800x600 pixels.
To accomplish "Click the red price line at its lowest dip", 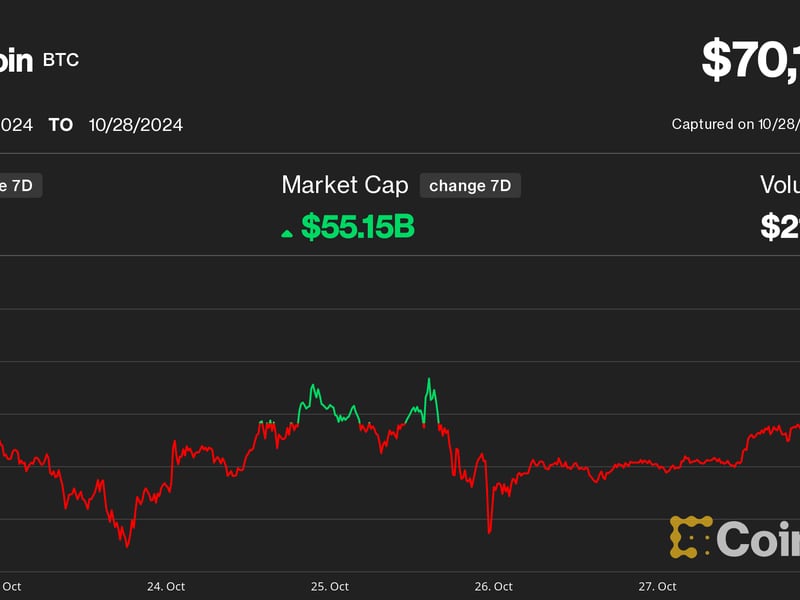I will 128,548.
